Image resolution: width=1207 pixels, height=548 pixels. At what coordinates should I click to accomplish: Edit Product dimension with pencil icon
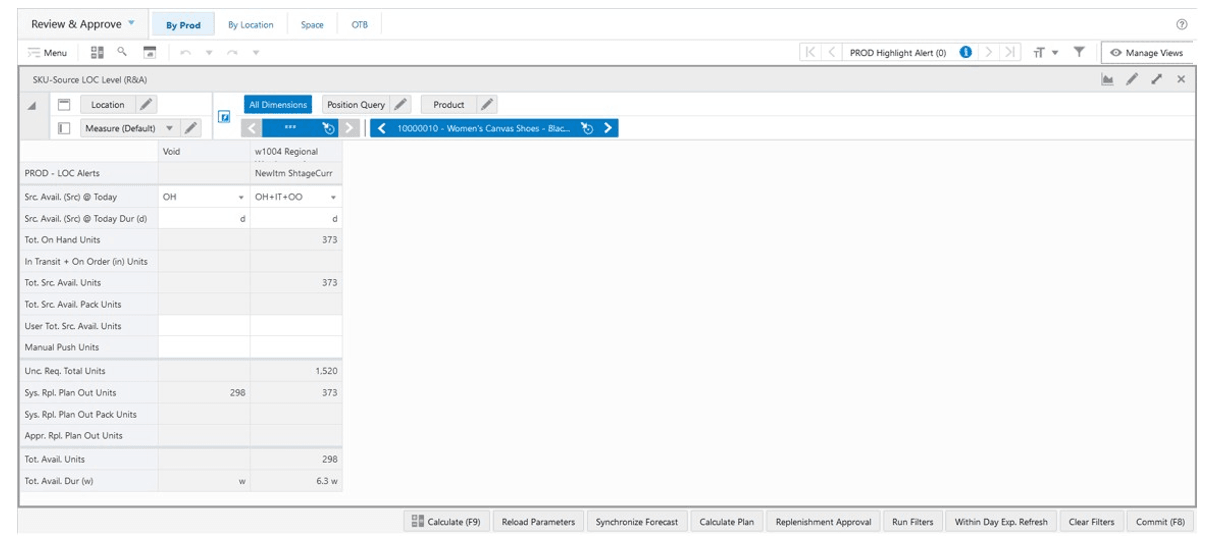pyautogui.click(x=487, y=104)
